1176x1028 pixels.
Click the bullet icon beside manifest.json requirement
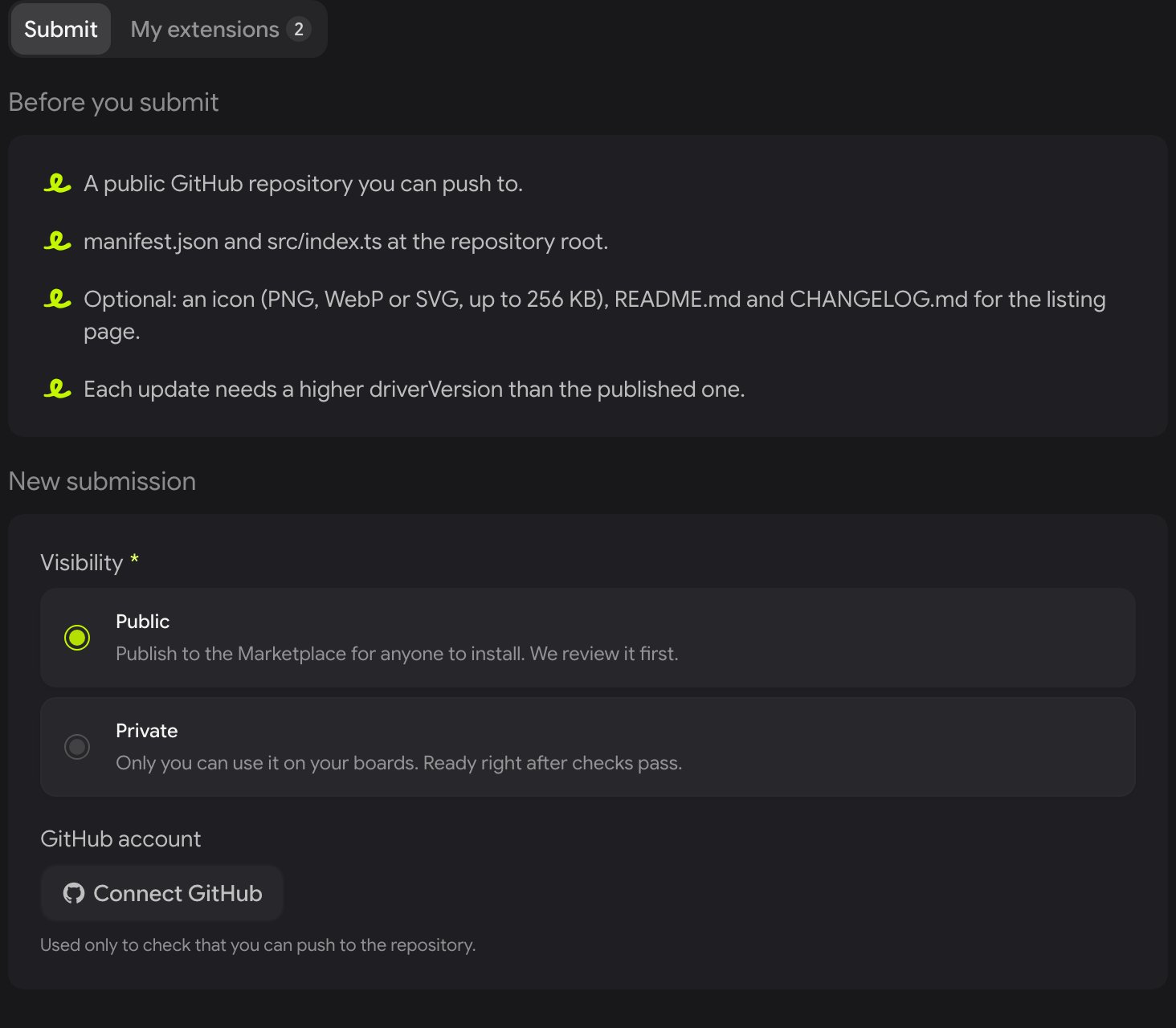coord(57,241)
